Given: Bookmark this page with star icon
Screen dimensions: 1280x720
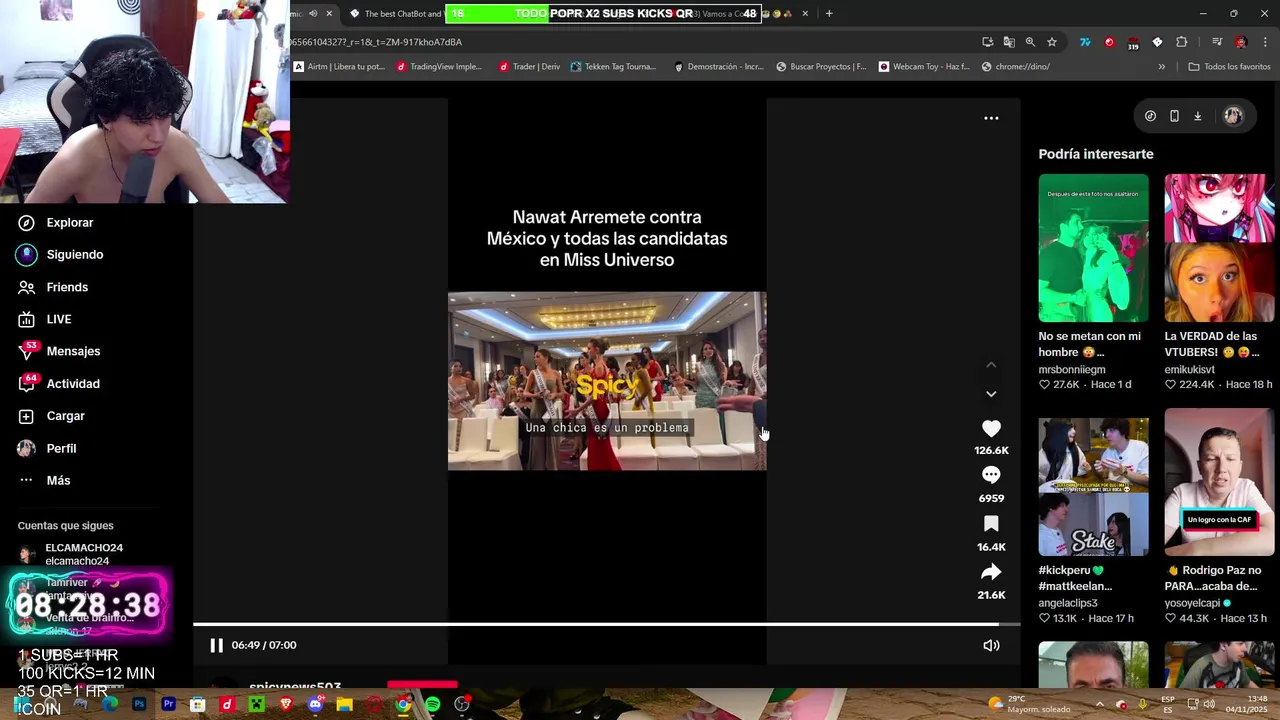Looking at the screenshot, I should pos(1052,42).
